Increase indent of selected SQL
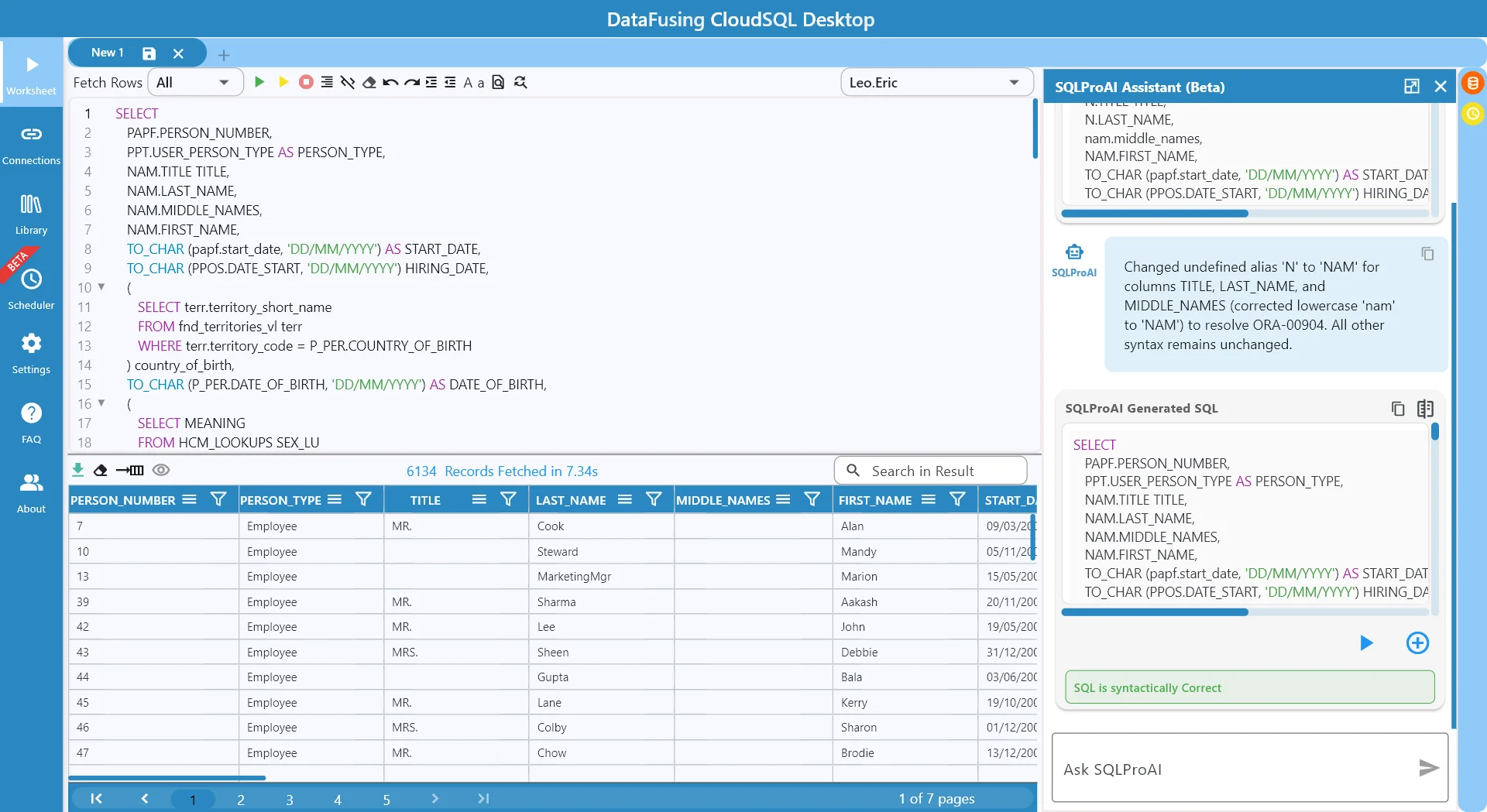This screenshot has height=812, width=1487. coord(431,82)
